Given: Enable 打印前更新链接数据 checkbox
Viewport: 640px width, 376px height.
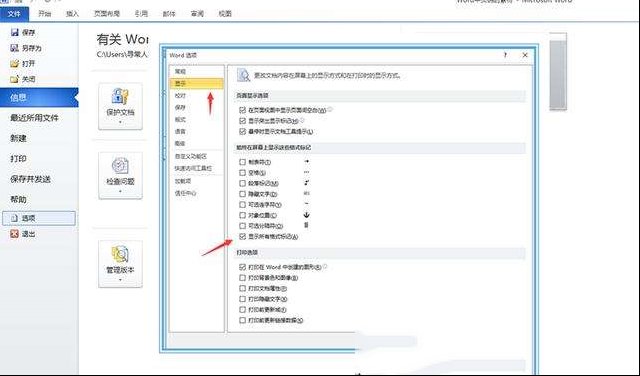Looking at the screenshot, I should [x=242, y=320].
